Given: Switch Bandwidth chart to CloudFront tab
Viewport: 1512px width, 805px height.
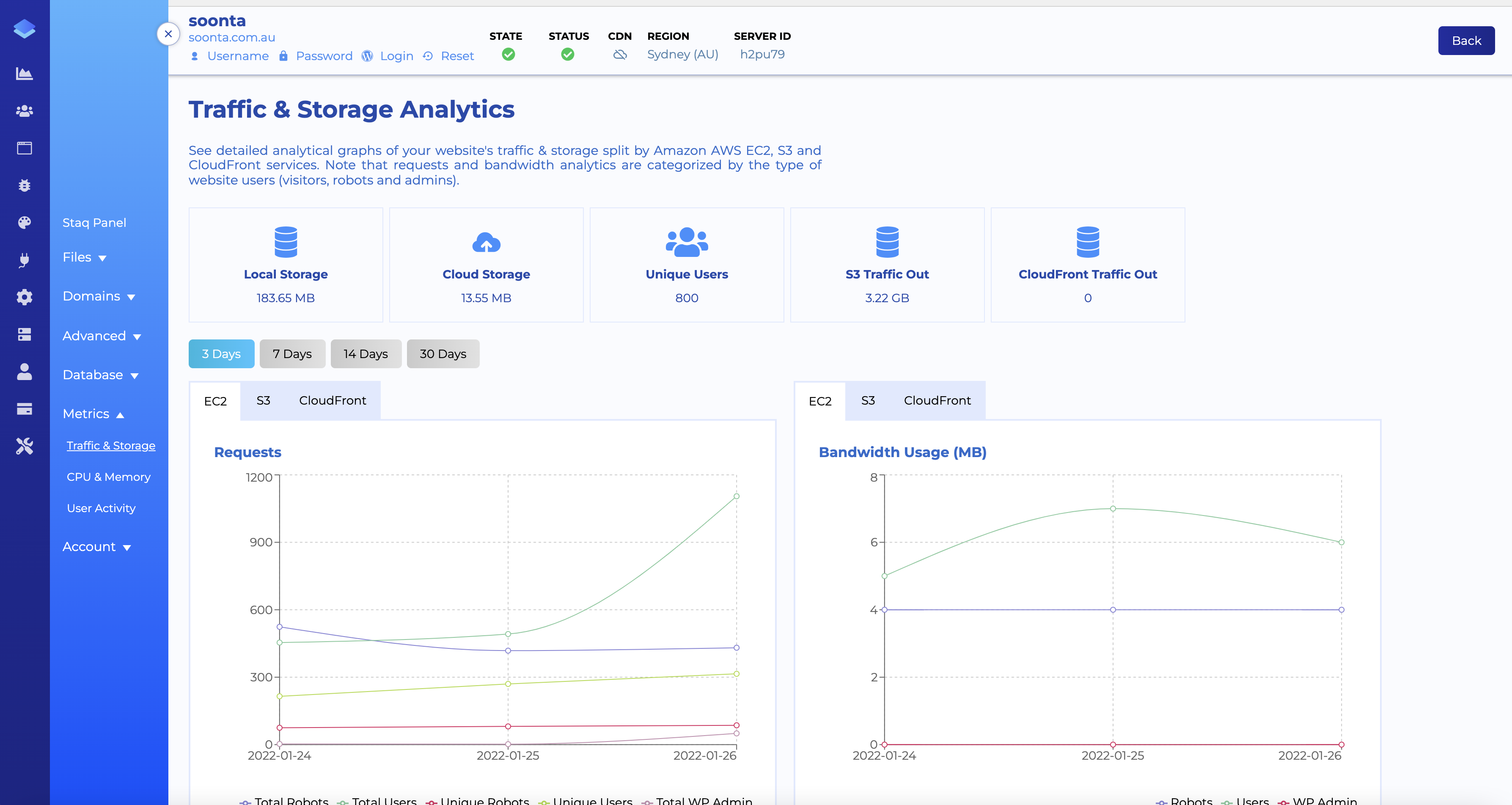Looking at the screenshot, I should pos(937,400).
